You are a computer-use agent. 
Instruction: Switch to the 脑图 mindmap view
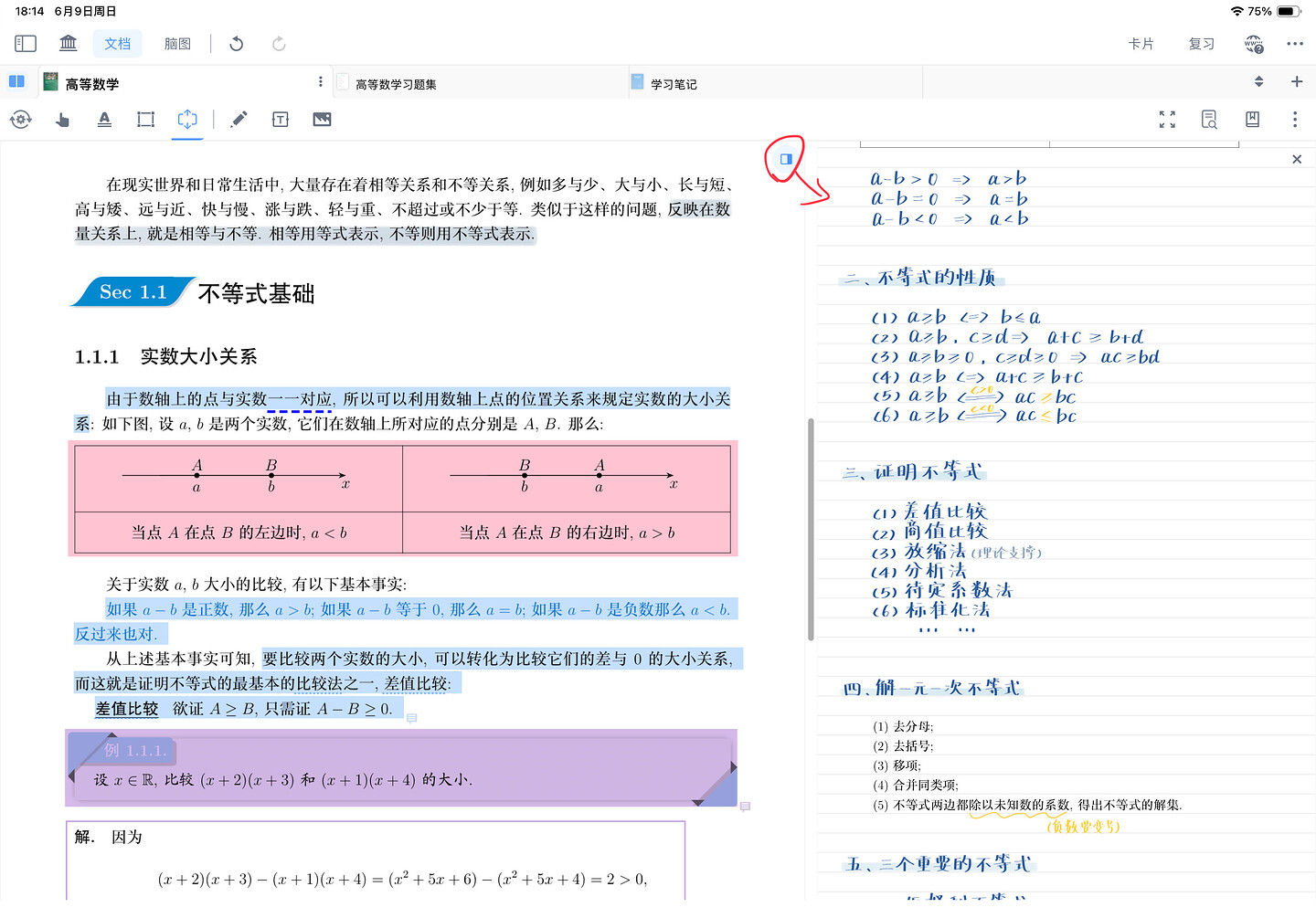177,44
